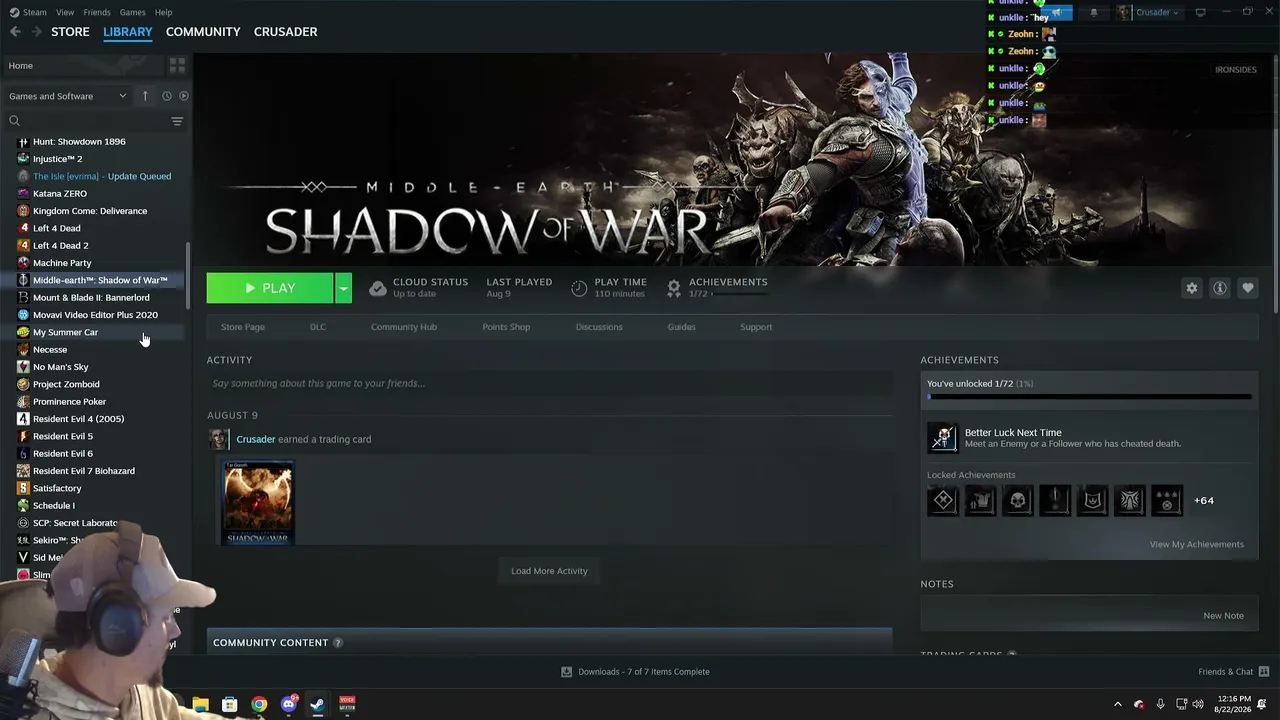Launch the game with PLAY
Image resolution: width=1280 pixels, height=720 pixels.
270,288
